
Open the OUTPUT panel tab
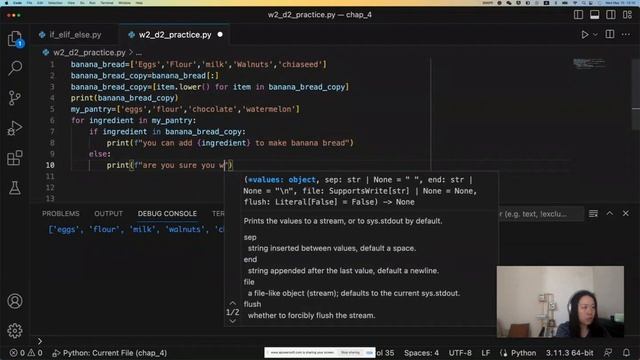click(108, 213)
